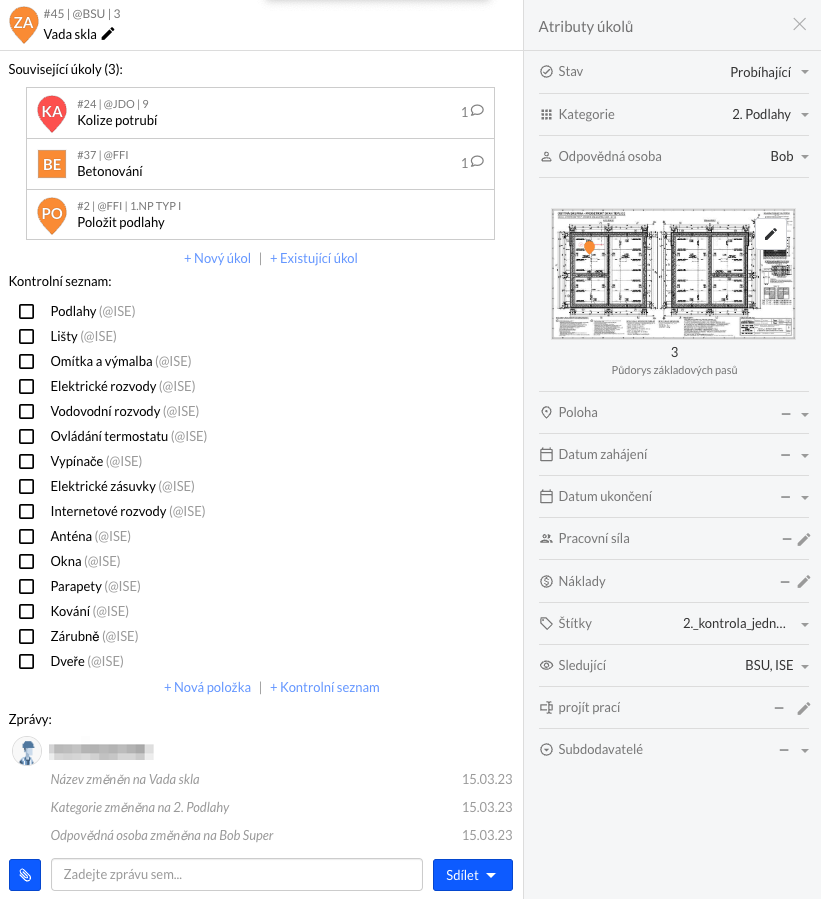821x899 pixels.
Task: Open related task Položit podlahy
Action: pyautogui.click(x=260, y=214)
